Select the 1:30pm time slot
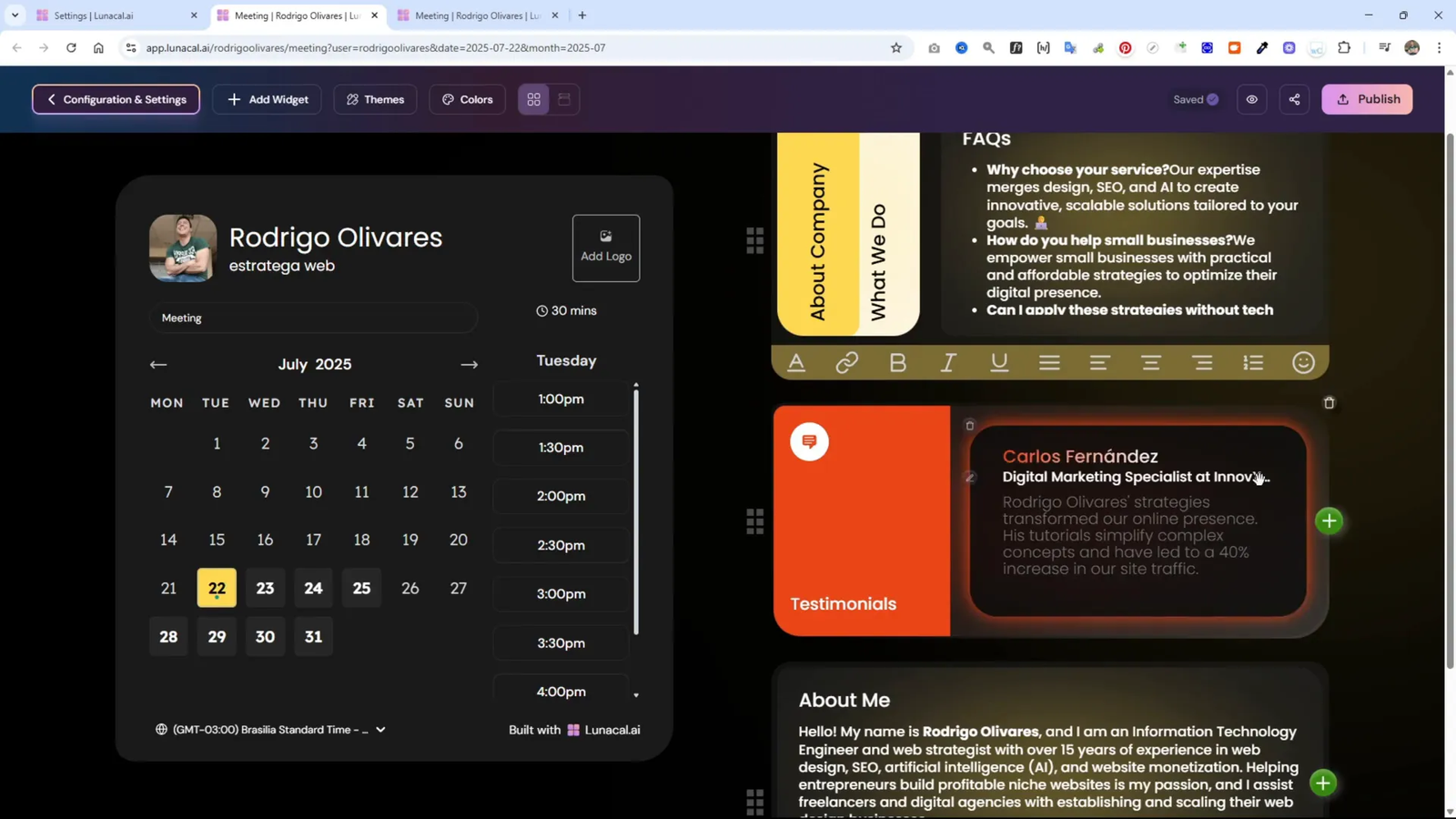1456x819 pixels. click(561, 447)
